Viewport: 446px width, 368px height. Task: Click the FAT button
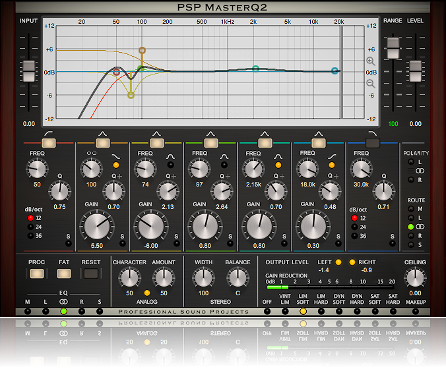tap(64, 274)
